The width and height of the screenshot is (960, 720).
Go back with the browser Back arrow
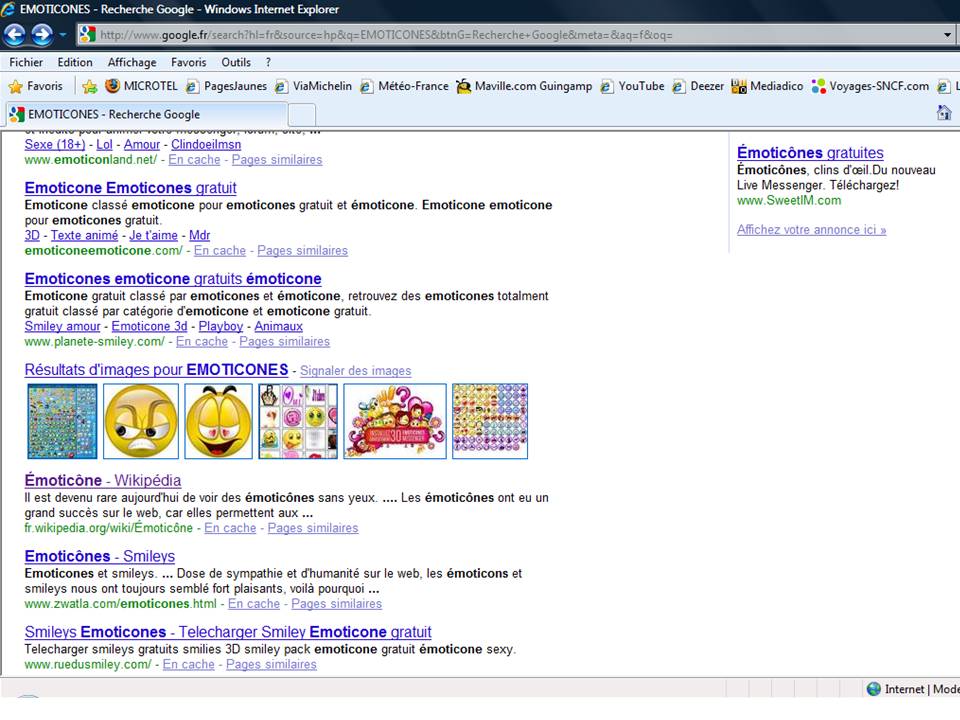[15, 35]
